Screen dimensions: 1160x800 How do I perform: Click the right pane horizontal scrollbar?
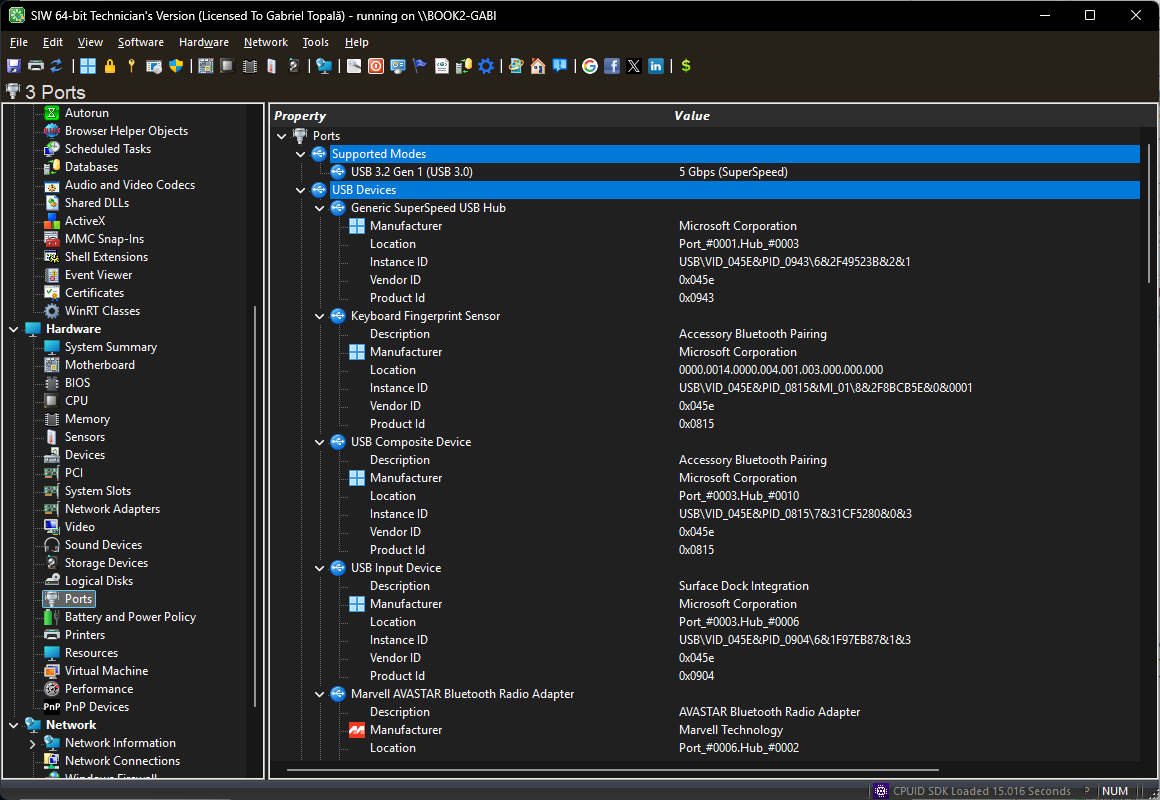tap(613, 770)
